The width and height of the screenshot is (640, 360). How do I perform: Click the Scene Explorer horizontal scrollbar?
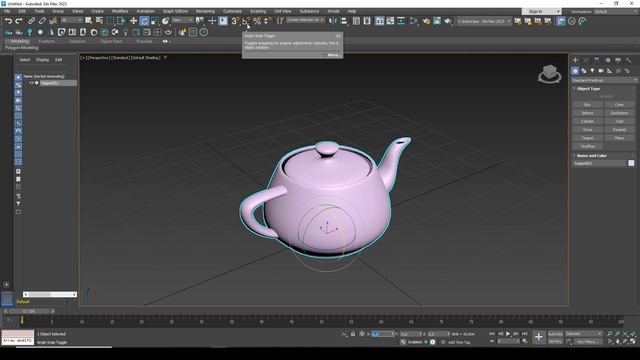pos(50,294)
